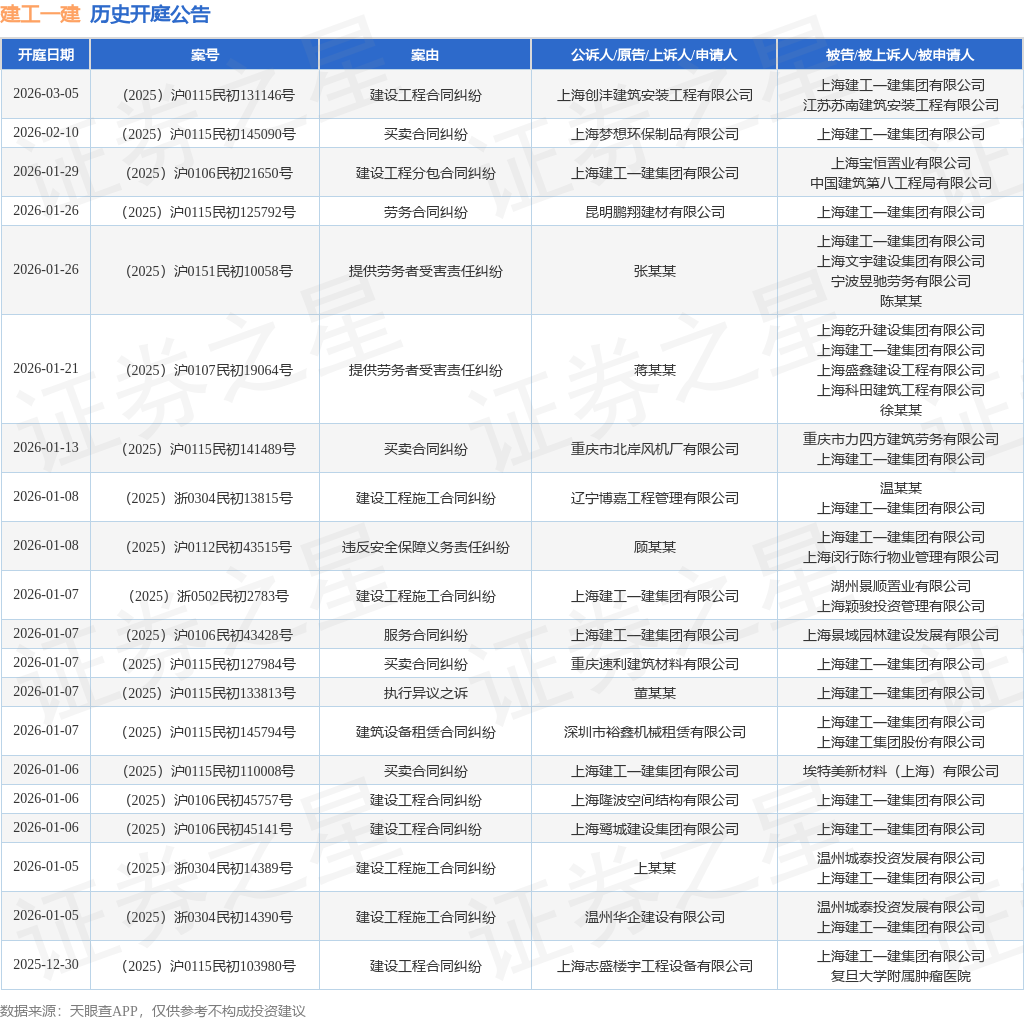The height and width of the screenshot is (1020, 1024).
Task: Click the 建工一建 title text
Action: (x=40, y=14)
